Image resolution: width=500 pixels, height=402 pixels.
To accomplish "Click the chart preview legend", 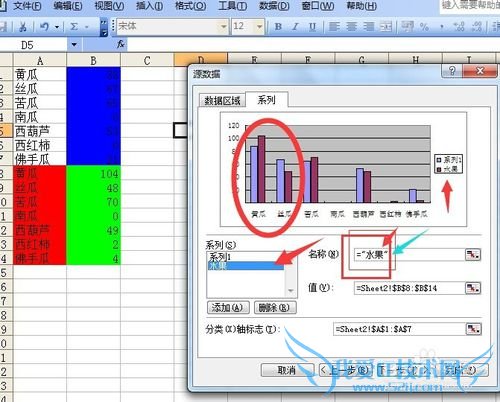I will tap(449, 164).
